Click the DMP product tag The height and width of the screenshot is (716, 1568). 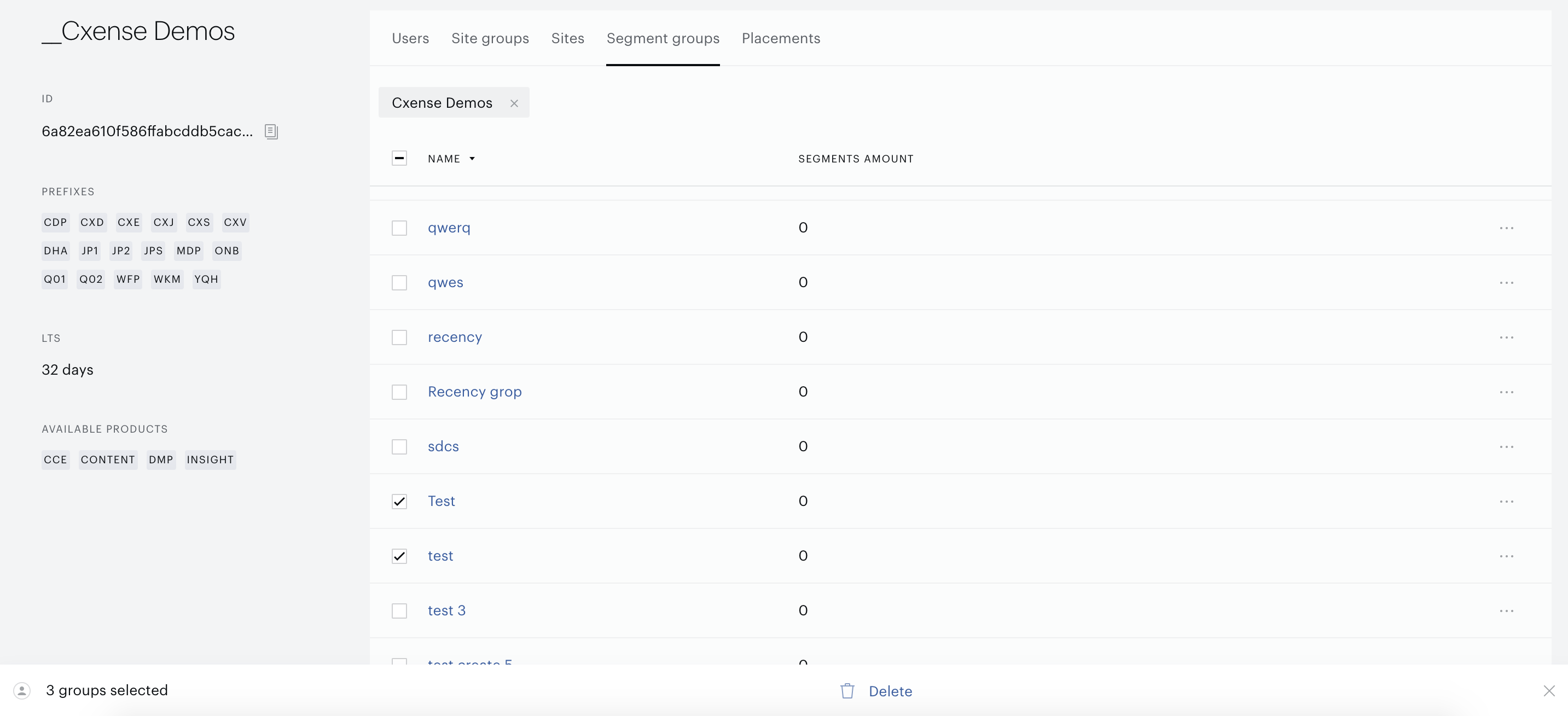tap(161, 460)
